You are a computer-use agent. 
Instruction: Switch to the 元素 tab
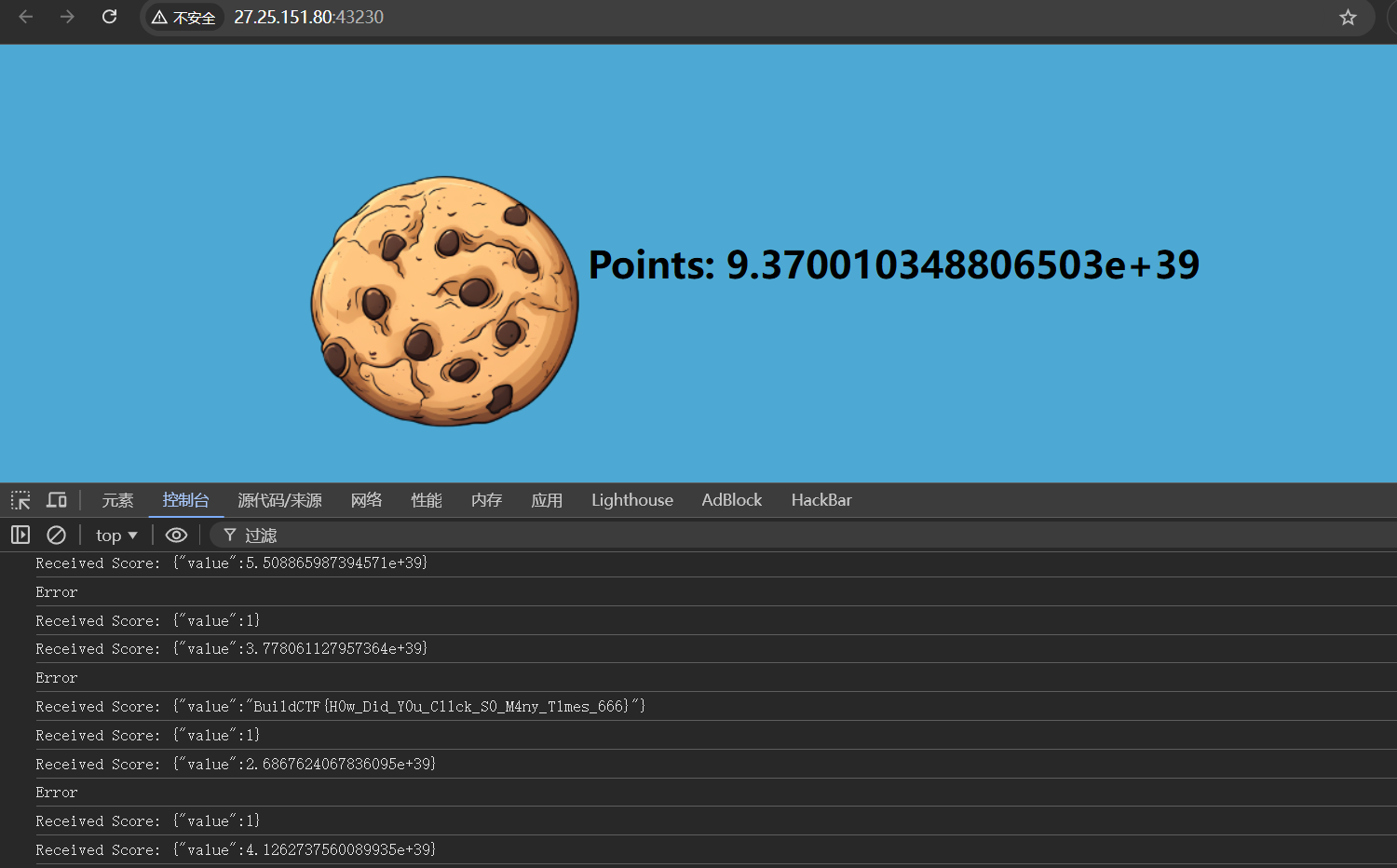[x=117, y=500]
